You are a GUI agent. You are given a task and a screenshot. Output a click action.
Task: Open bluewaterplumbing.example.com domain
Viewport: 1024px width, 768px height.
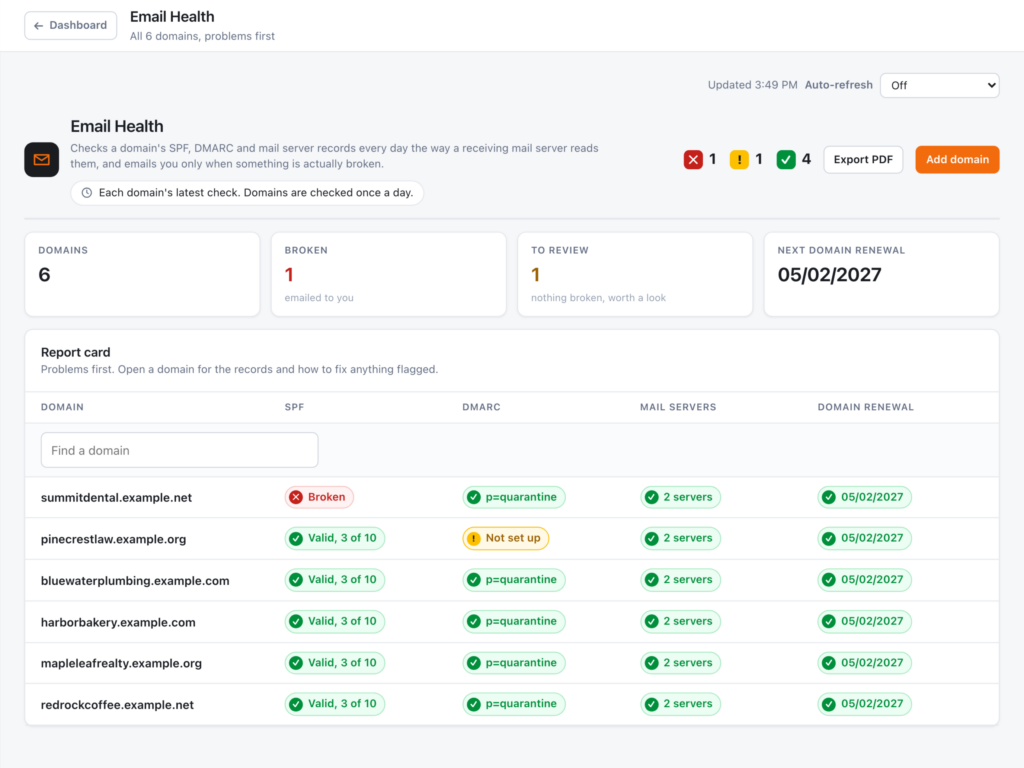pyautogui.click(x=135, y=581)
